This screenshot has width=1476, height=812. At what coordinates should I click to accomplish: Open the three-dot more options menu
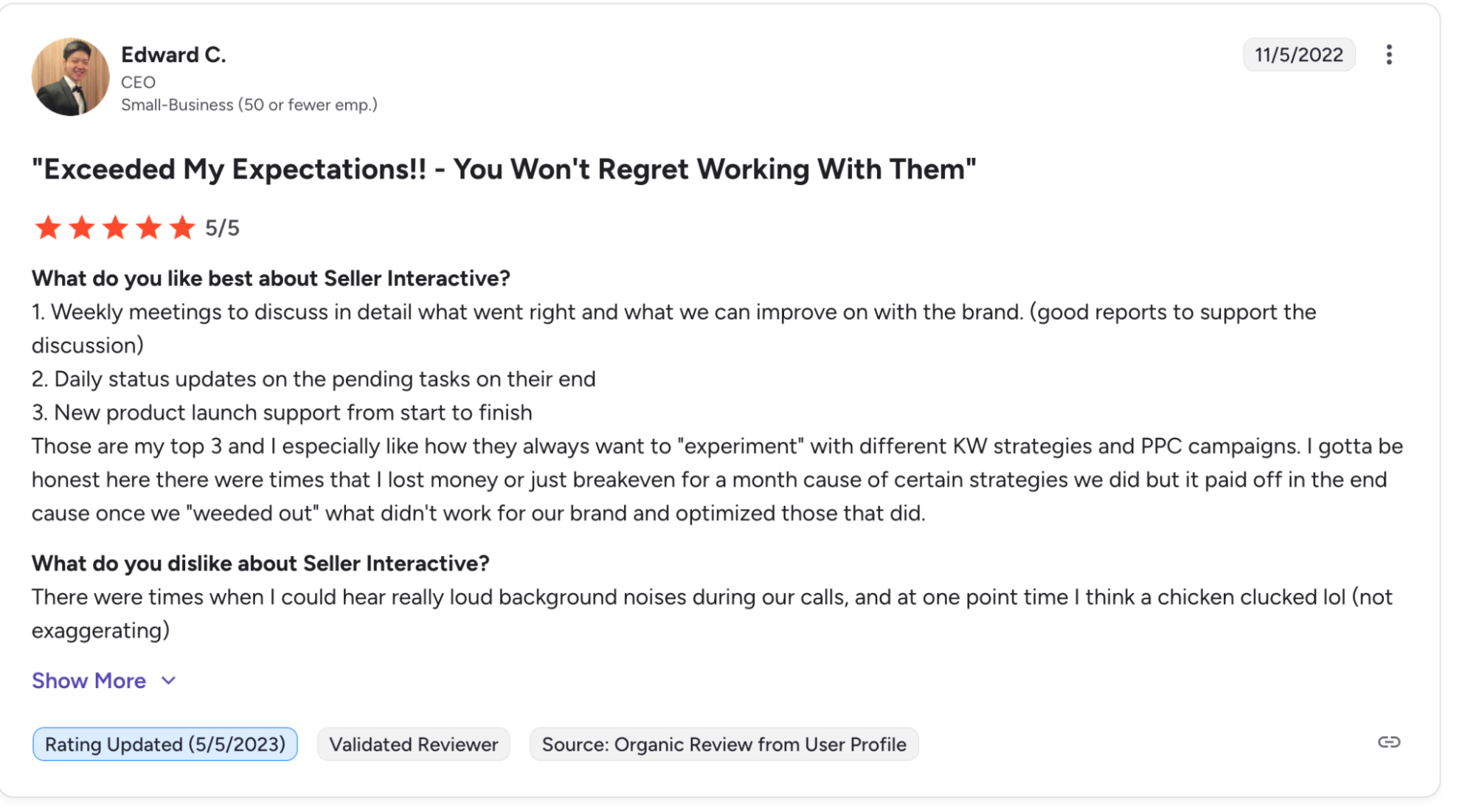coord(1388,55)
